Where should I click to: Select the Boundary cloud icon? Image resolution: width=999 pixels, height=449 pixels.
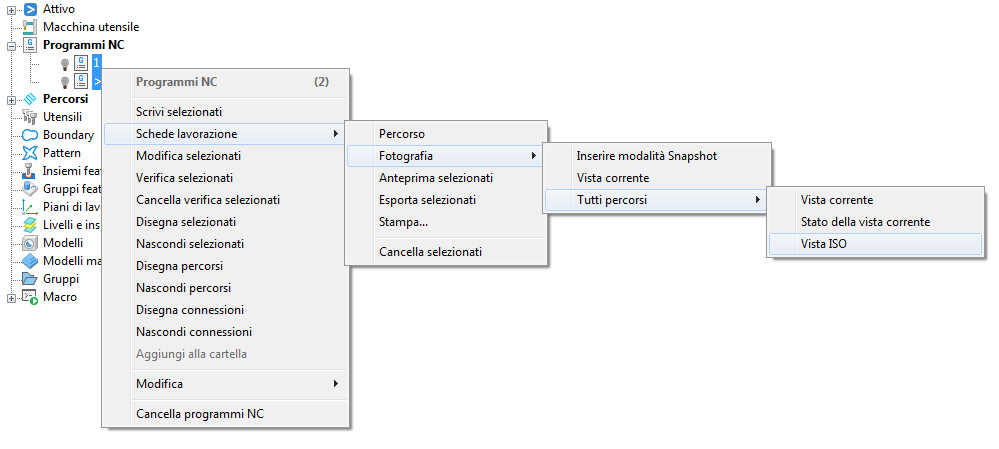30,135
